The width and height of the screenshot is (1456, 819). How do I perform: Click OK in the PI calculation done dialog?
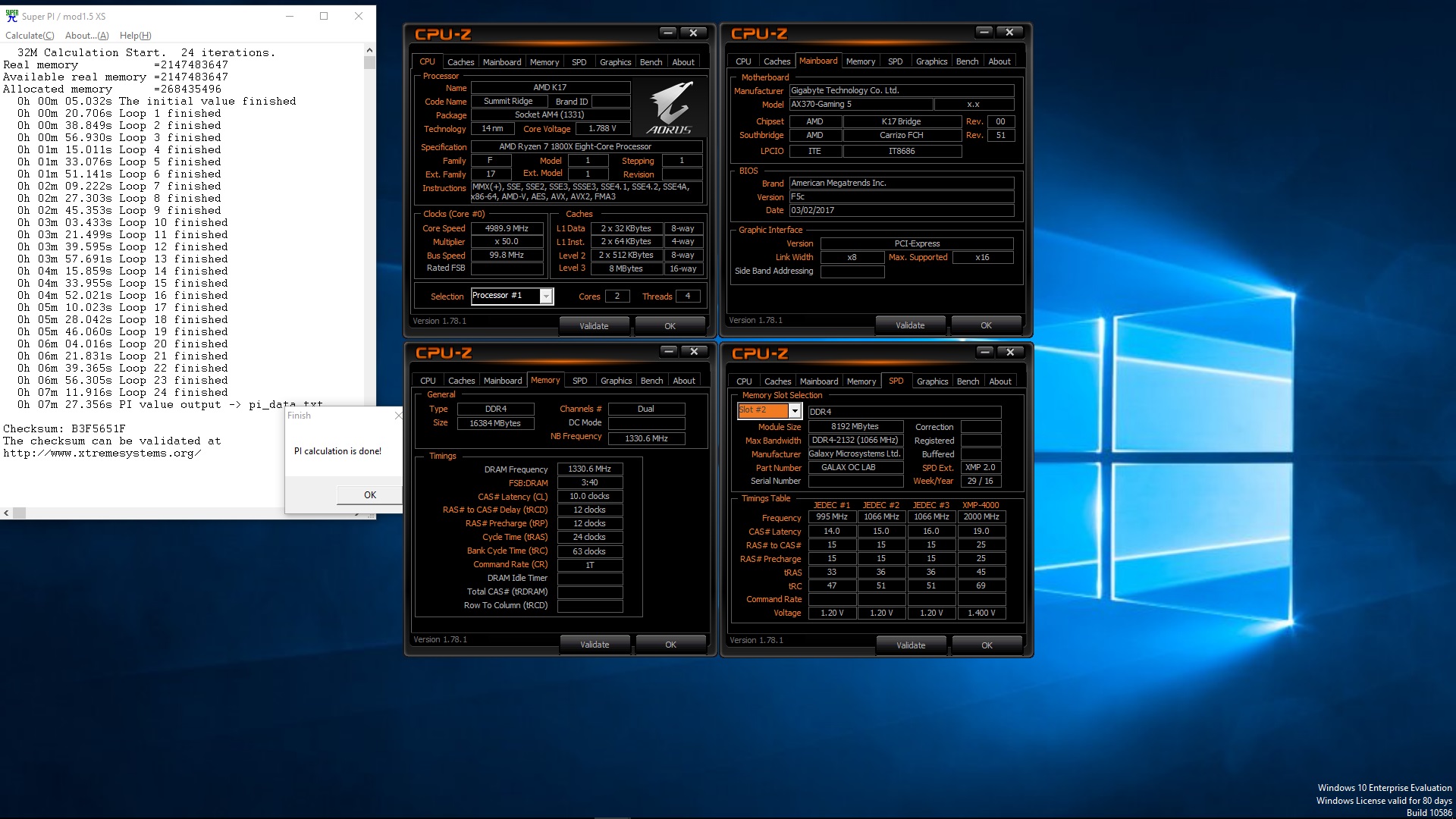369,494
